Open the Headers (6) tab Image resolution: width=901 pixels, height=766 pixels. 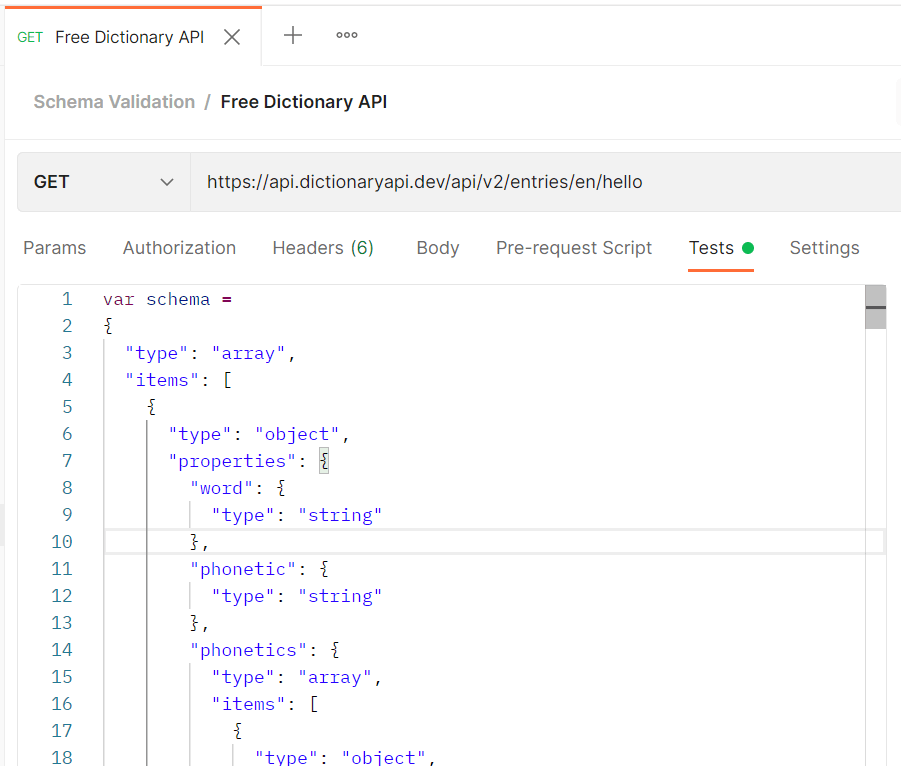pyautogui.click(x=323, y=248)
